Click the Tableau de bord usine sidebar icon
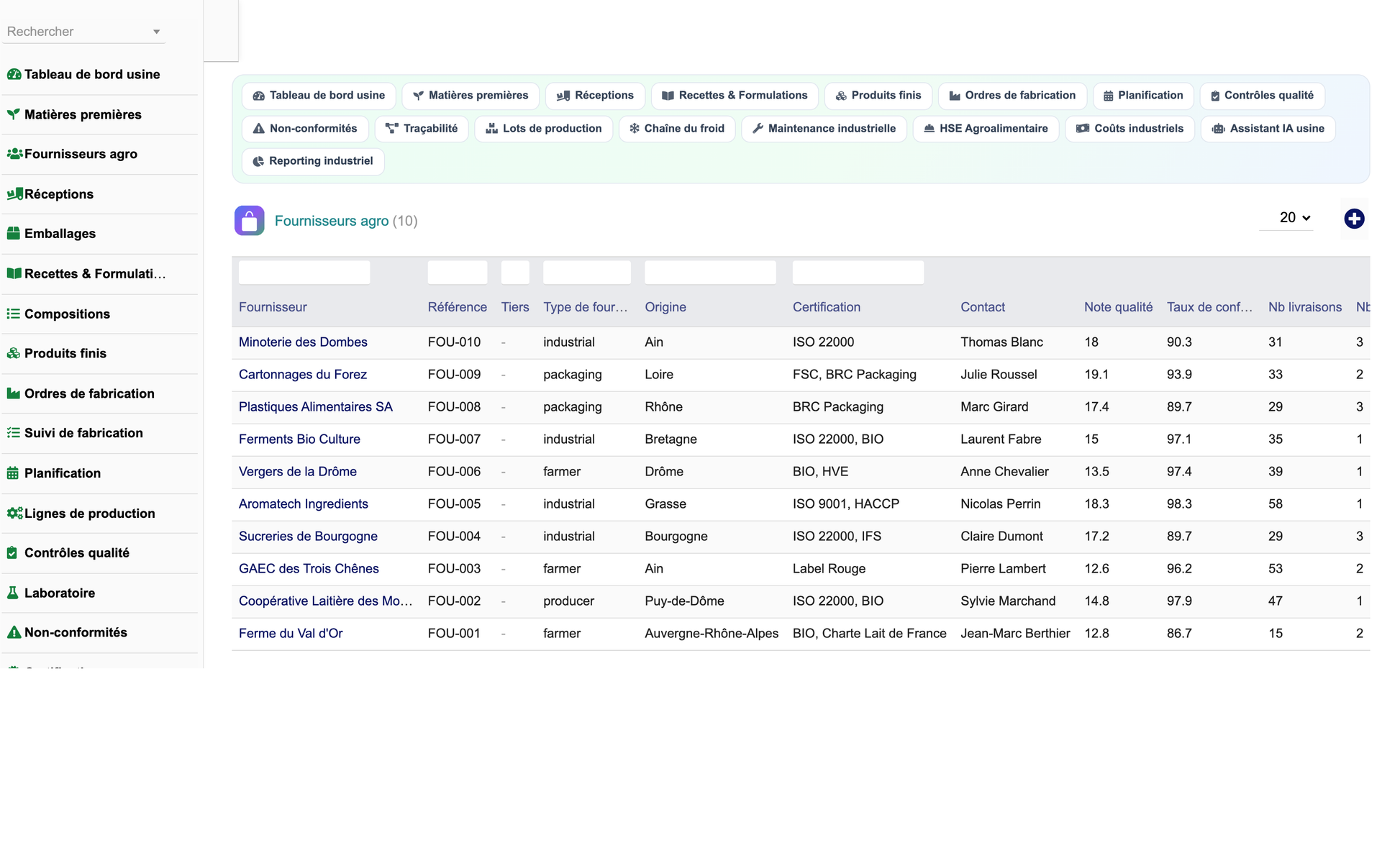 (x=14, y=74)
